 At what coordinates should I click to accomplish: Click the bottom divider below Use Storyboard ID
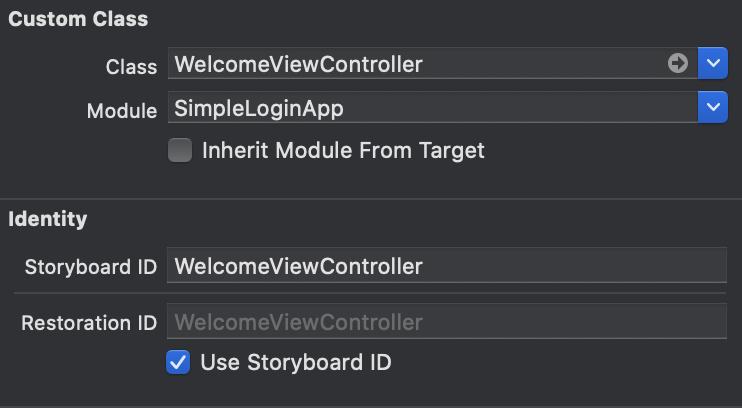click(371, 406)
